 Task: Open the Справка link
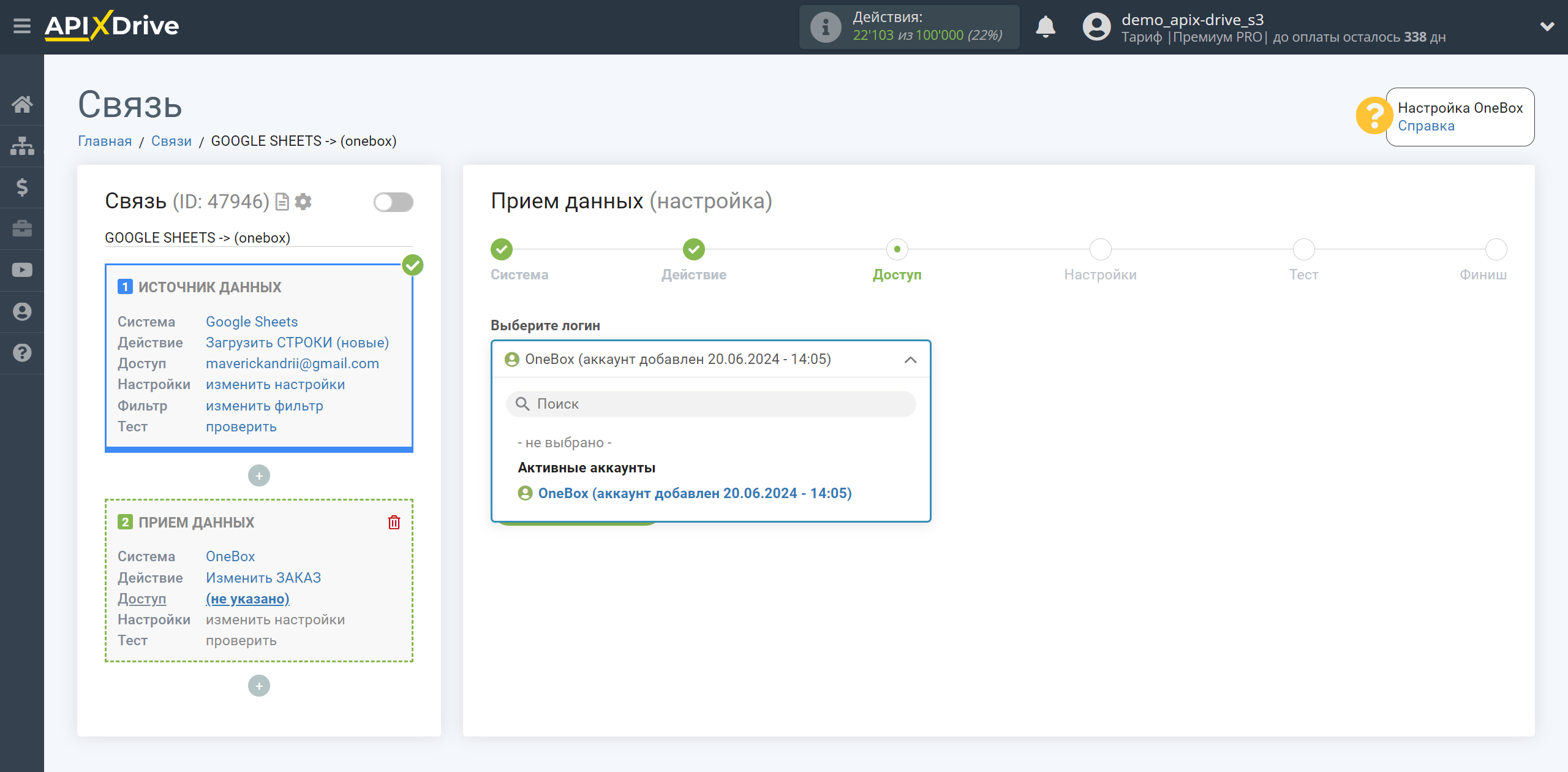point(1425,126)
